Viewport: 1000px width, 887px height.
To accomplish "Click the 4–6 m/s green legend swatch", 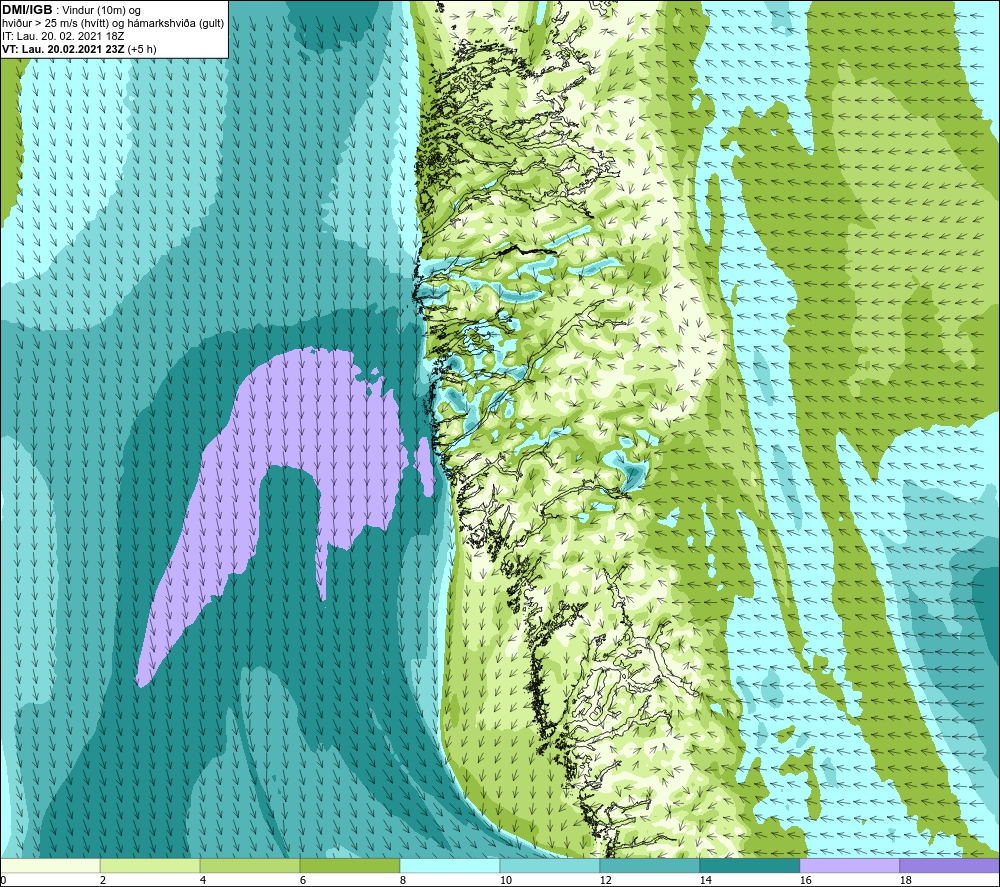I will (250, 865).
